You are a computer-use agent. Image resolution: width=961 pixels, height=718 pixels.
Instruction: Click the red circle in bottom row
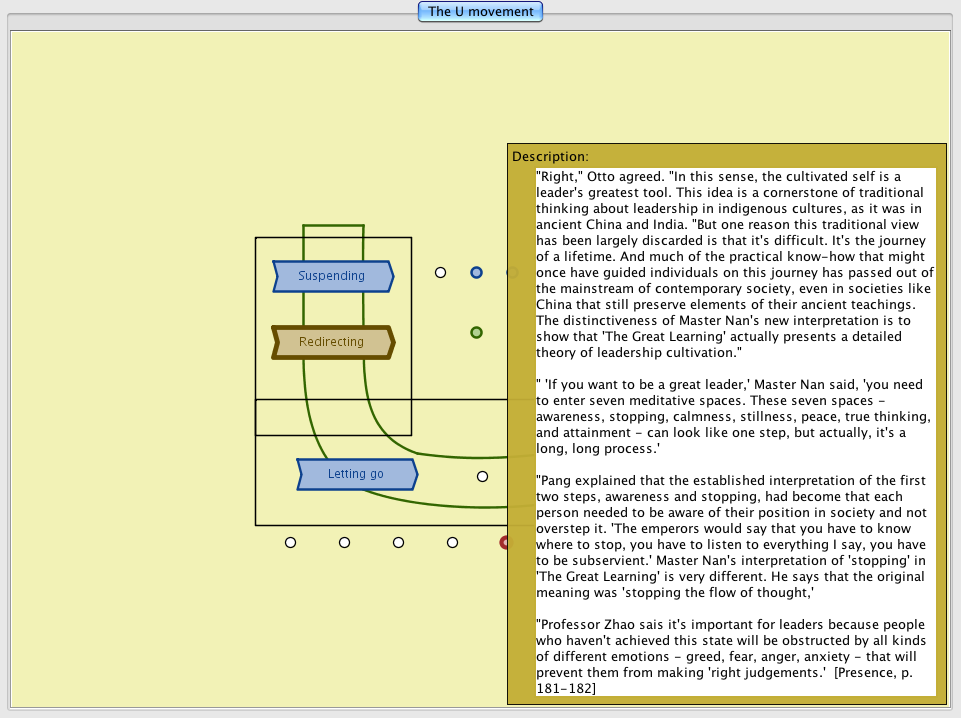coord(505,542)
